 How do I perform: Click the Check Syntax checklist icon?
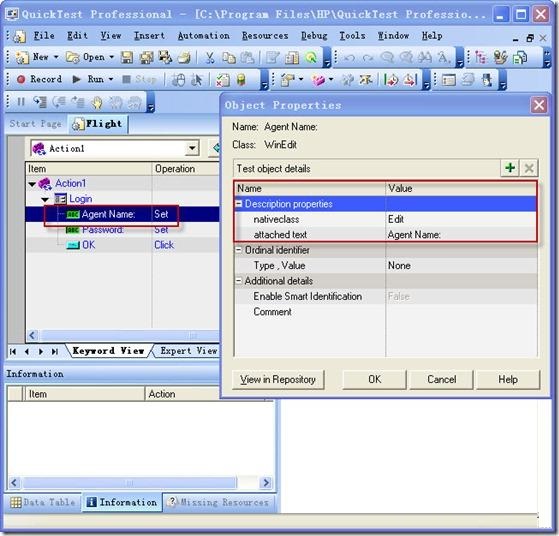pos(223,80)
